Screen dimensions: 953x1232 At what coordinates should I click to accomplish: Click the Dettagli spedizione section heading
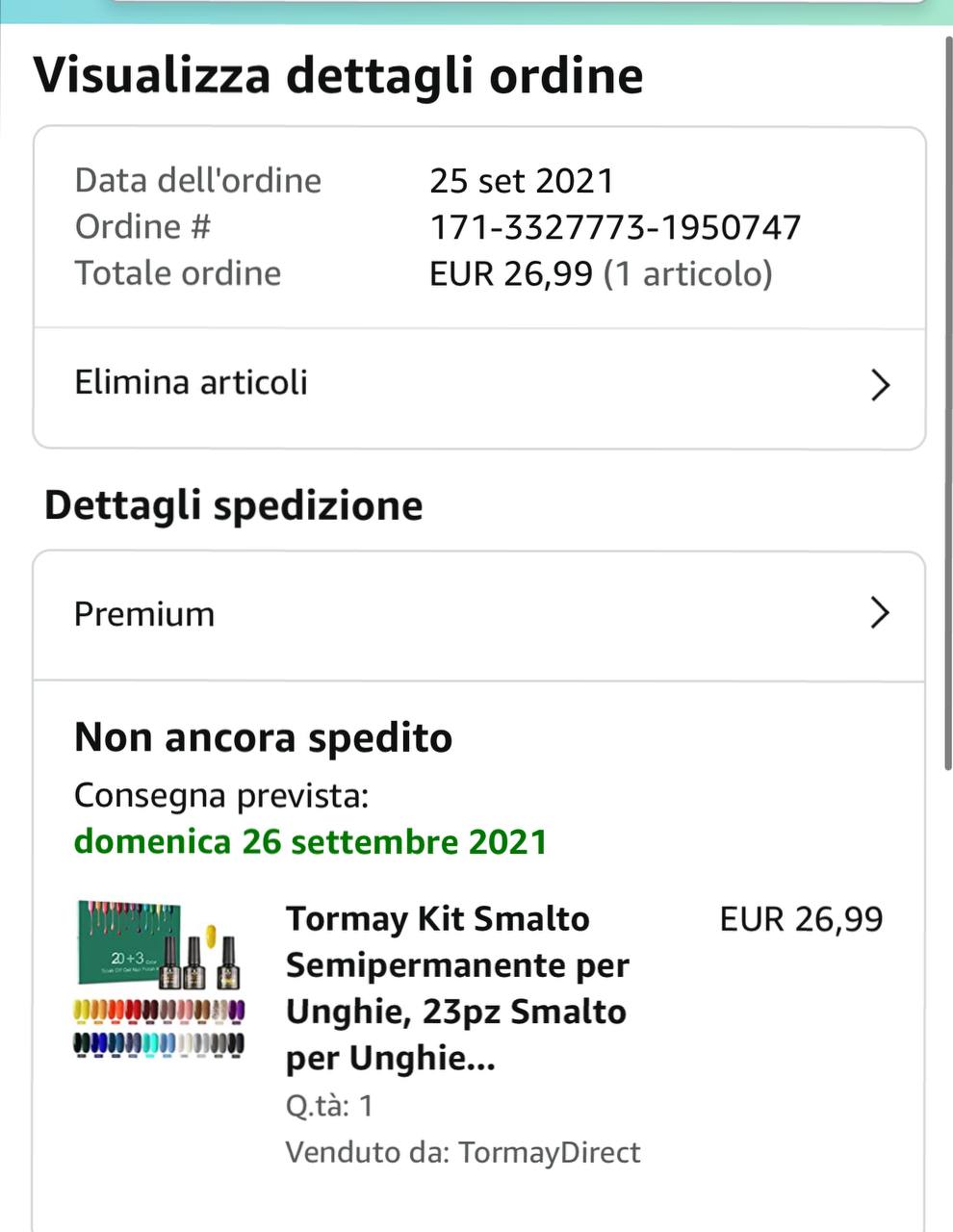click(x=233, y=505)
